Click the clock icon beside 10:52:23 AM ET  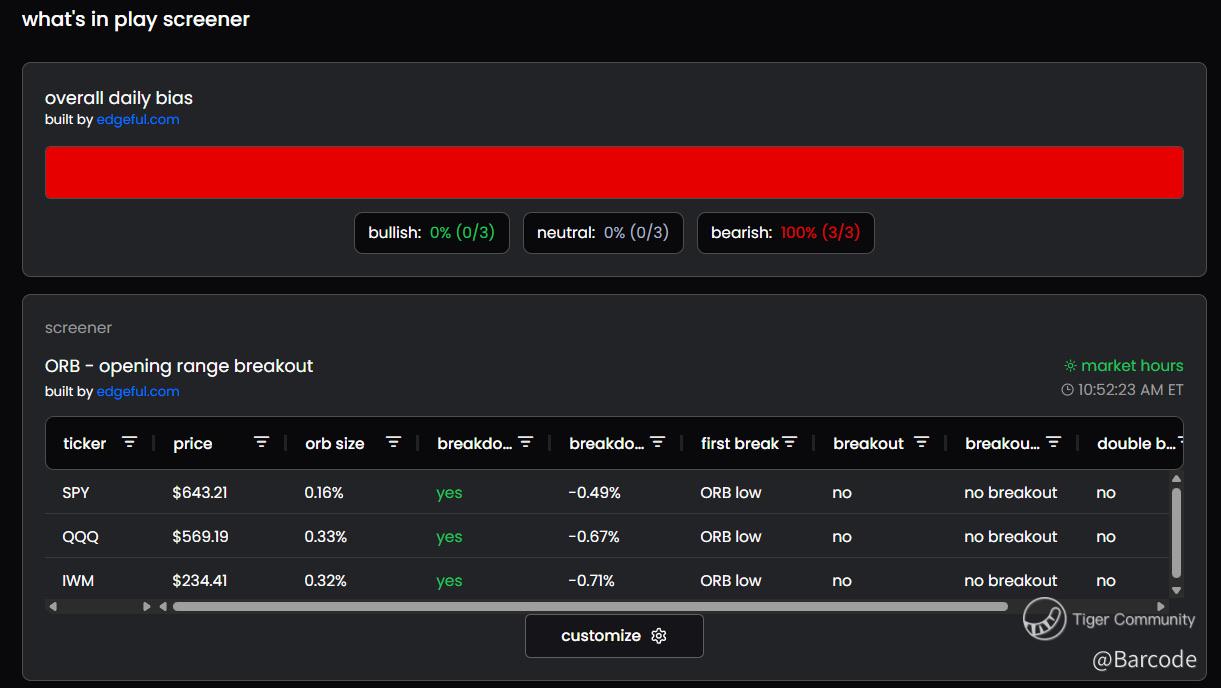pos(1067,390)
